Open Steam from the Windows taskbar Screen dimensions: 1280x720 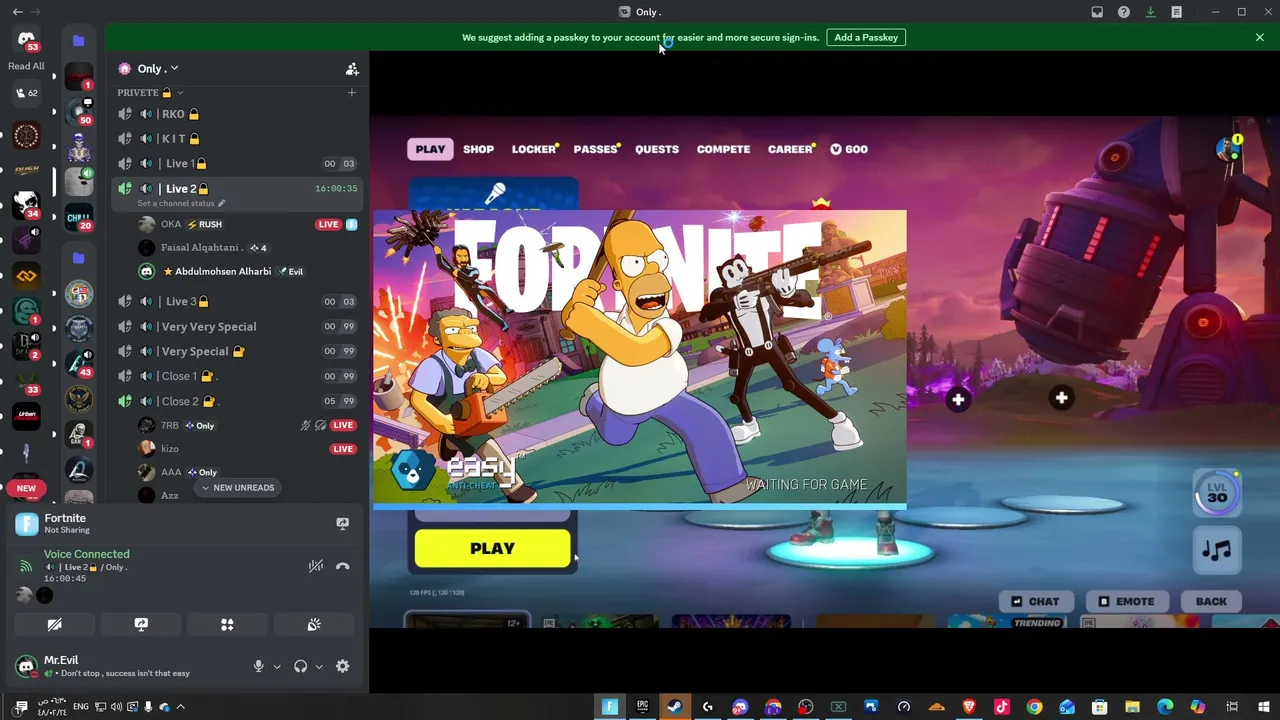coord(675,707)
